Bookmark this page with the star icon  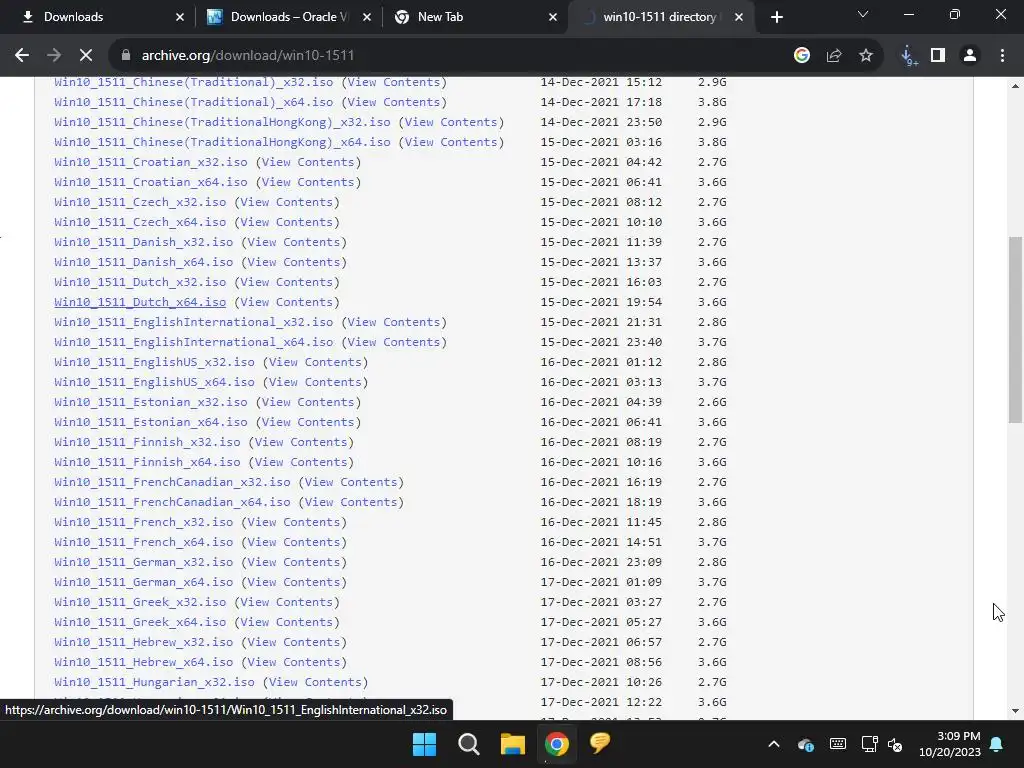[866, 56]
